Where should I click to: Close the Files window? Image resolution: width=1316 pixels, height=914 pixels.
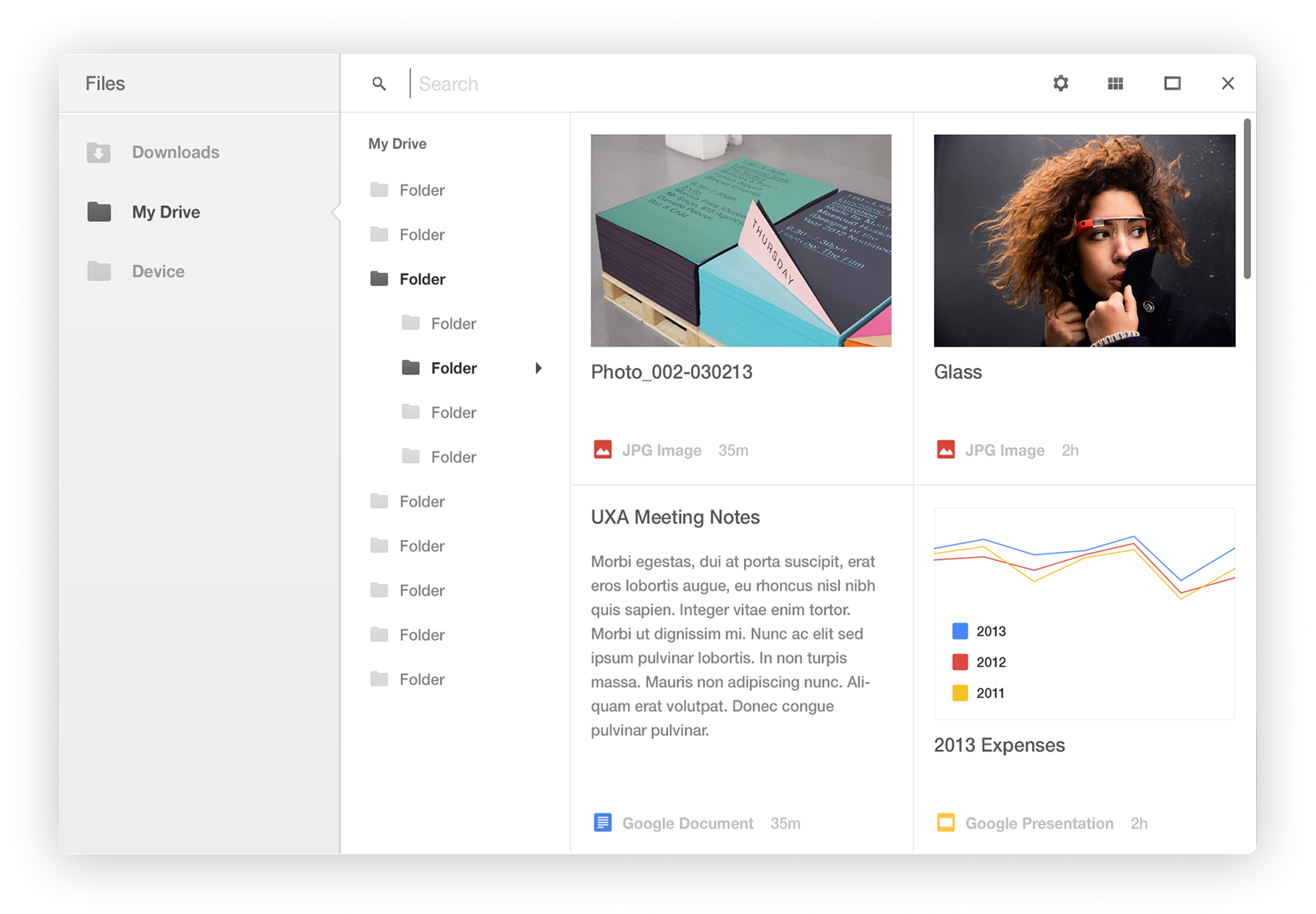[1227, 83]
